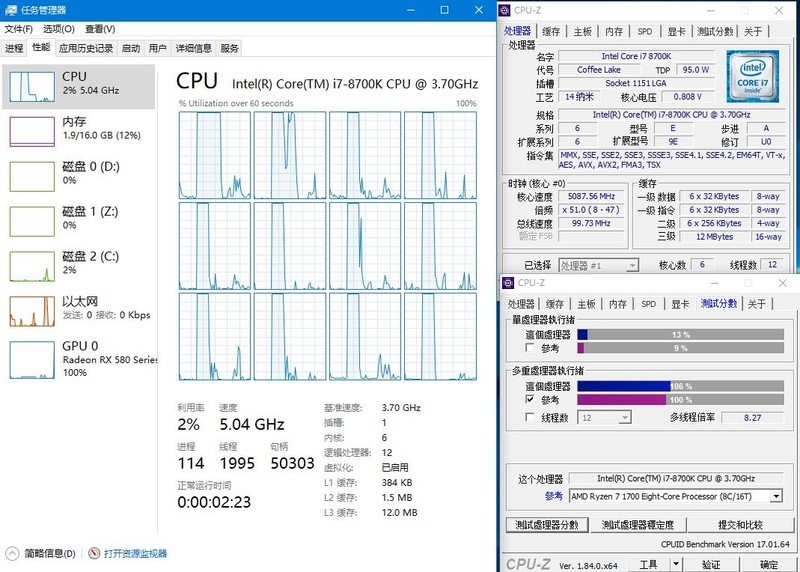Open 主板 tab in upper CPU-Z window
This screenshot has height=572, width=800.
point(582,32)
